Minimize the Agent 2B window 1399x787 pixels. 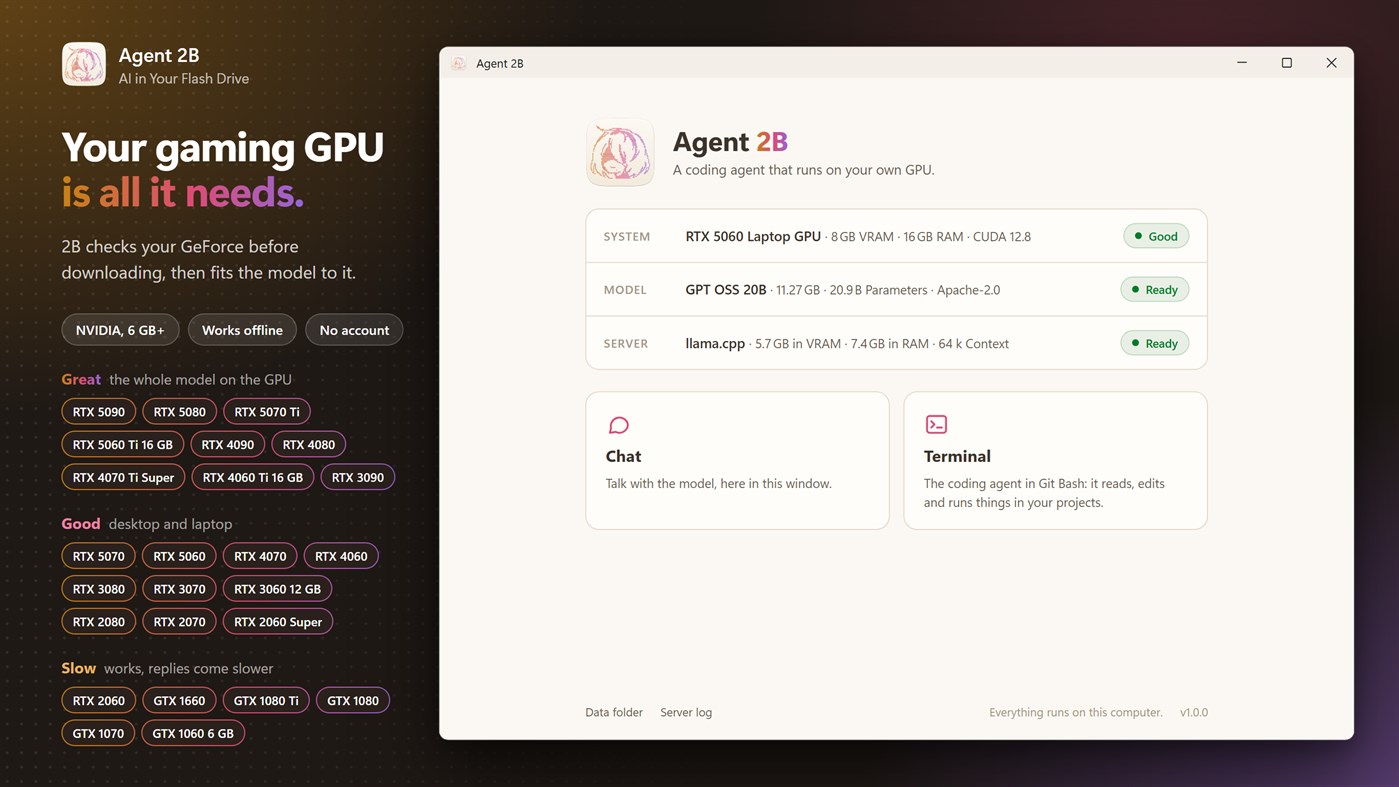[1242, 63]
